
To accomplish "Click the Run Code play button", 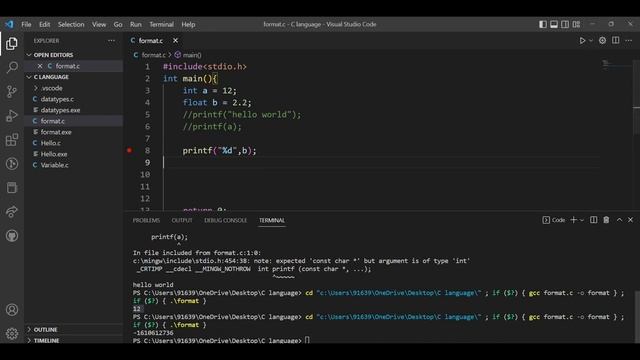I will [x=582, y=40].
